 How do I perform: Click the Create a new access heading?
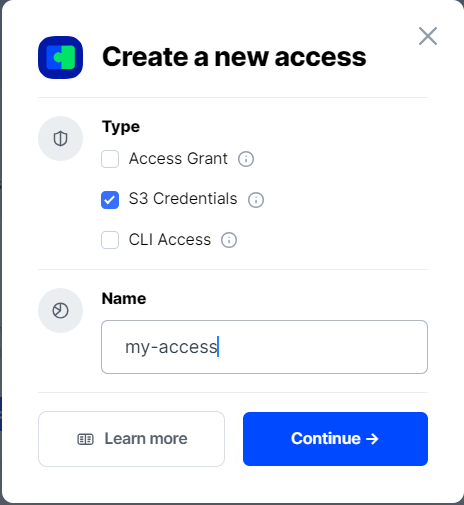[234, 57]
